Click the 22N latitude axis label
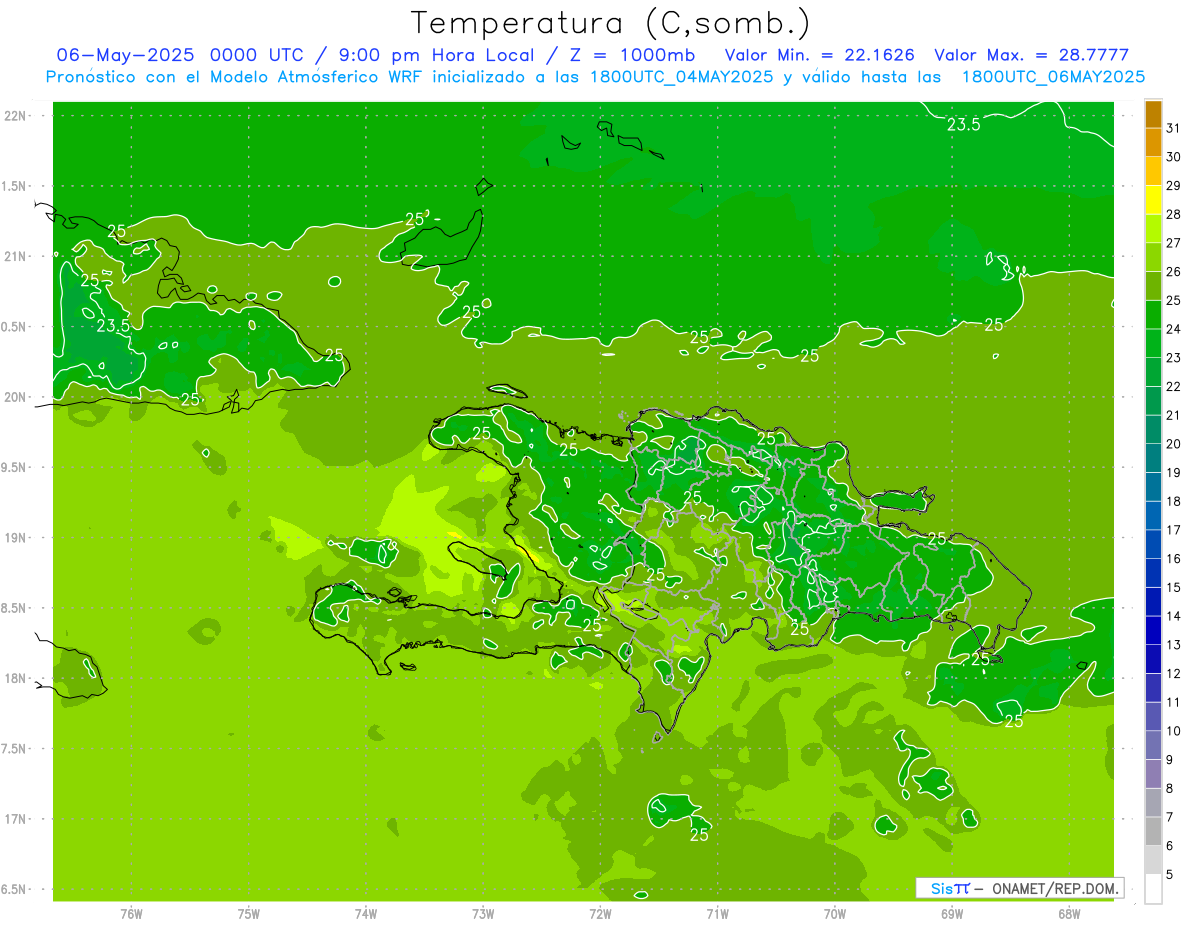The image size is (1200, 927). pyautogui.click(x=16, y=115)
